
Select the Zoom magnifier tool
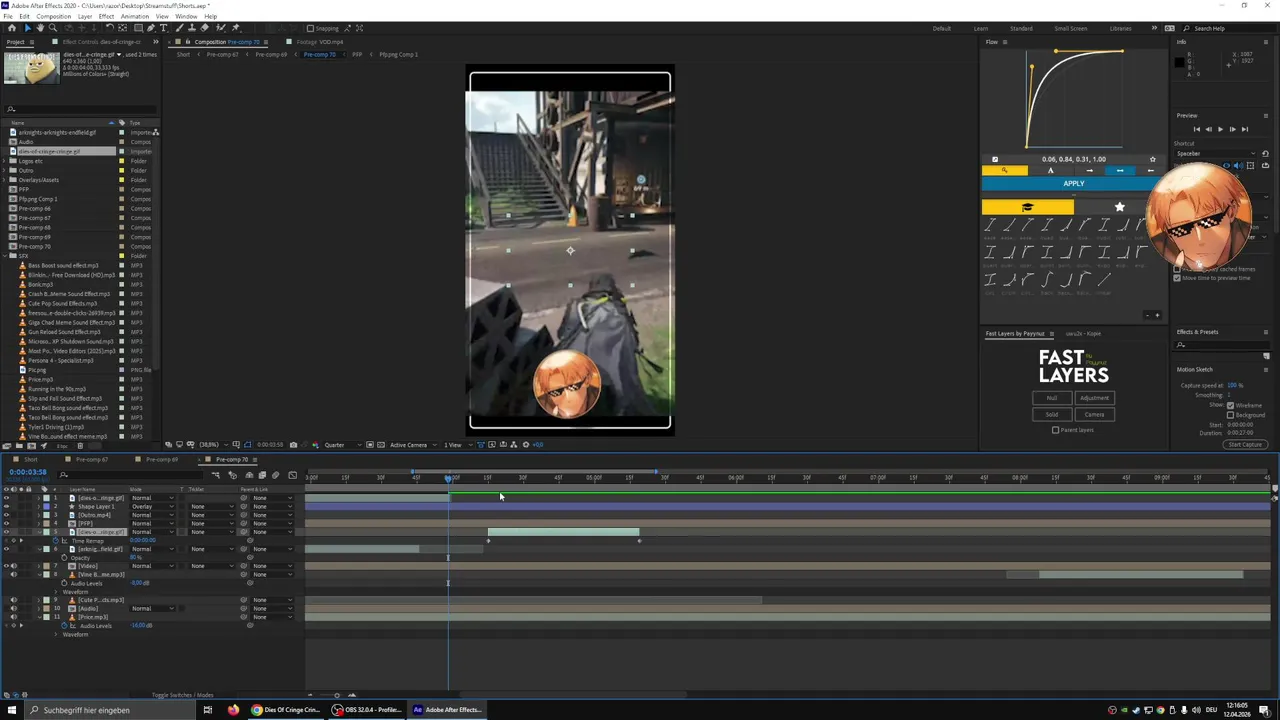[51, 28]
